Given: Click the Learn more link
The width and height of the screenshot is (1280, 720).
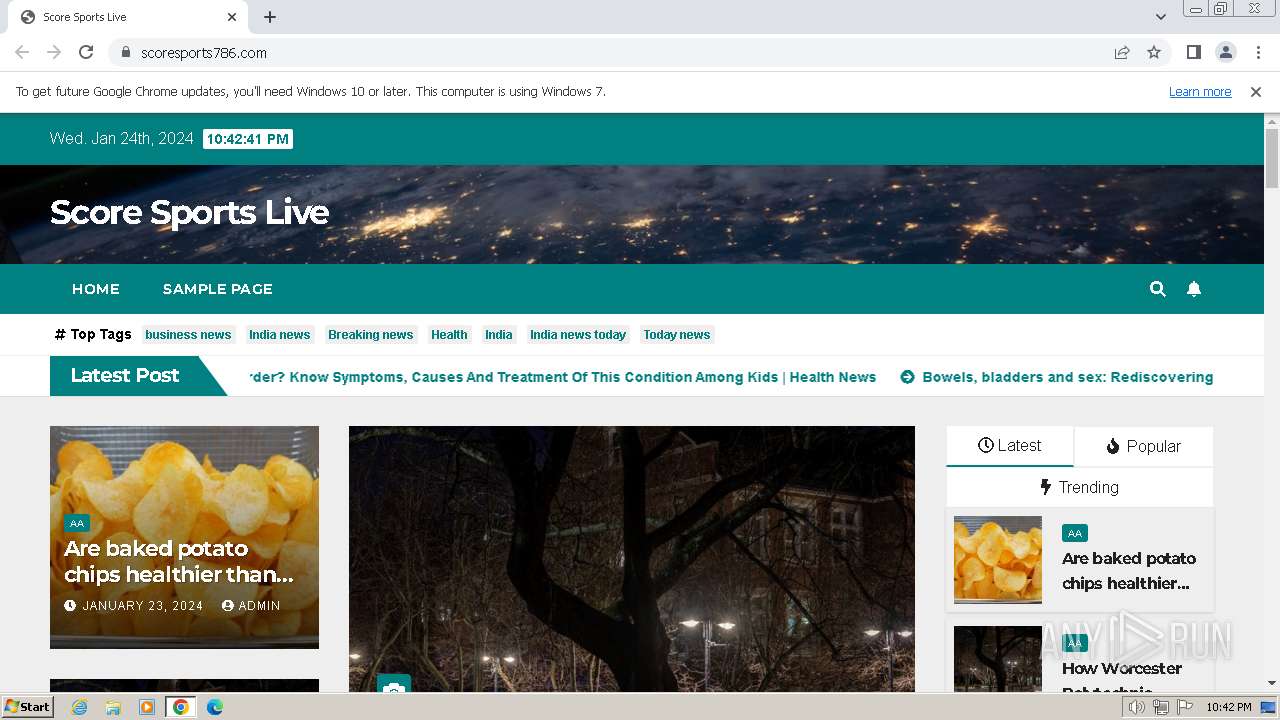Looking at the screenshot, I should [x=1200, y=91].
